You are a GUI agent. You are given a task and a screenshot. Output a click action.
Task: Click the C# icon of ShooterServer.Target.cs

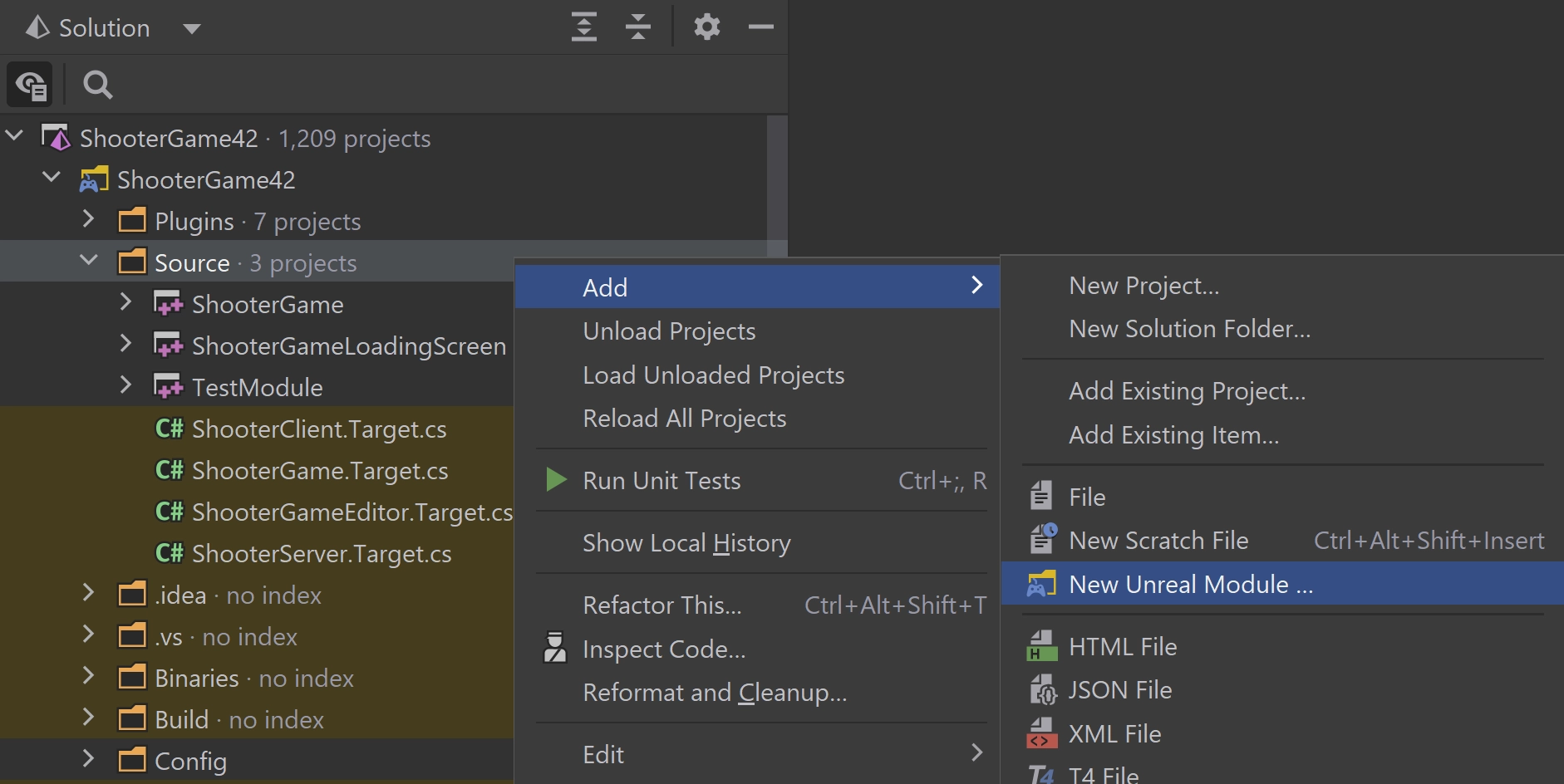170,553
